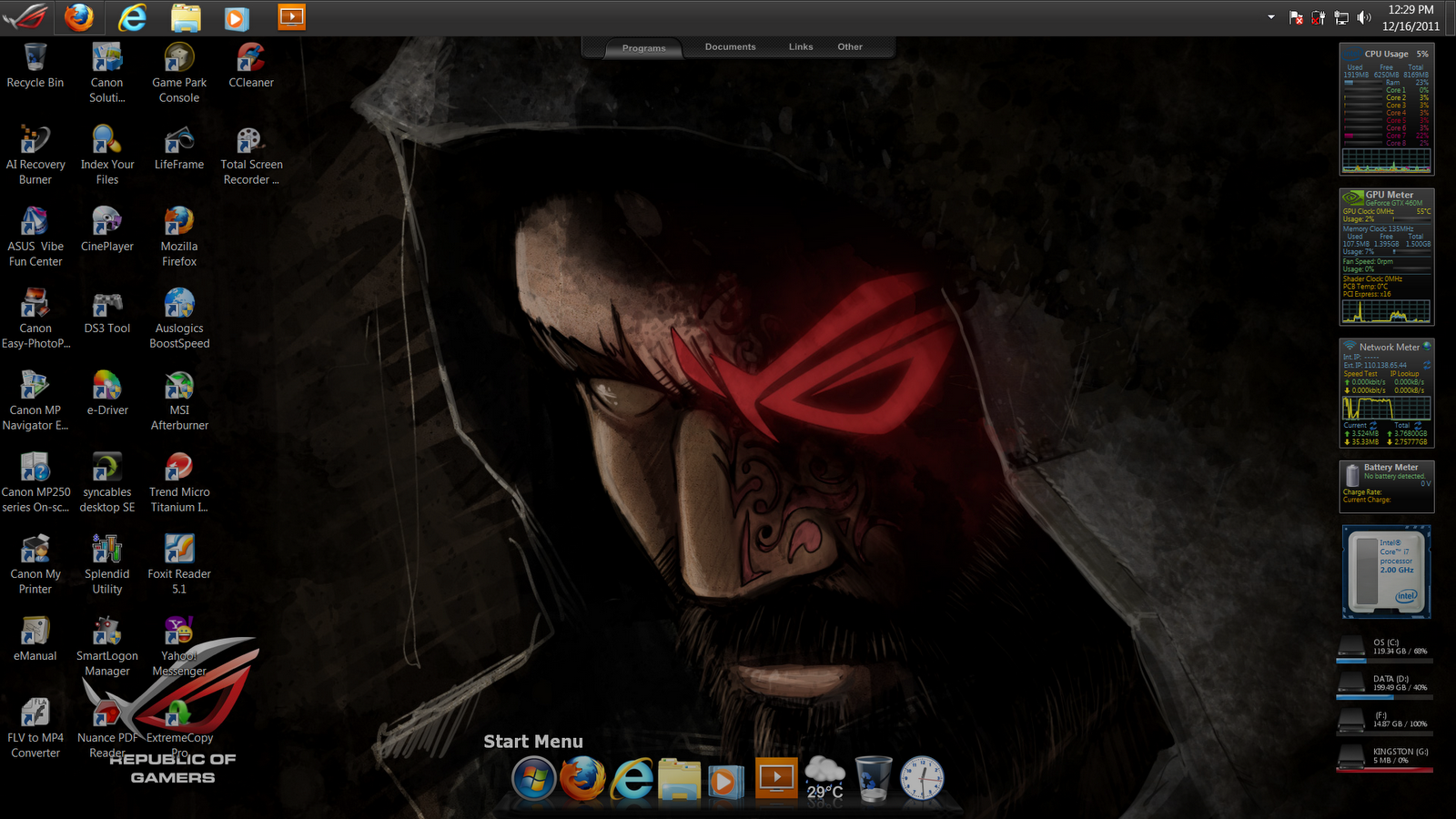Launch Auslogics BoostSpeed shortcut
This screenshot has height=819, width=1456.
coord(179,318)
